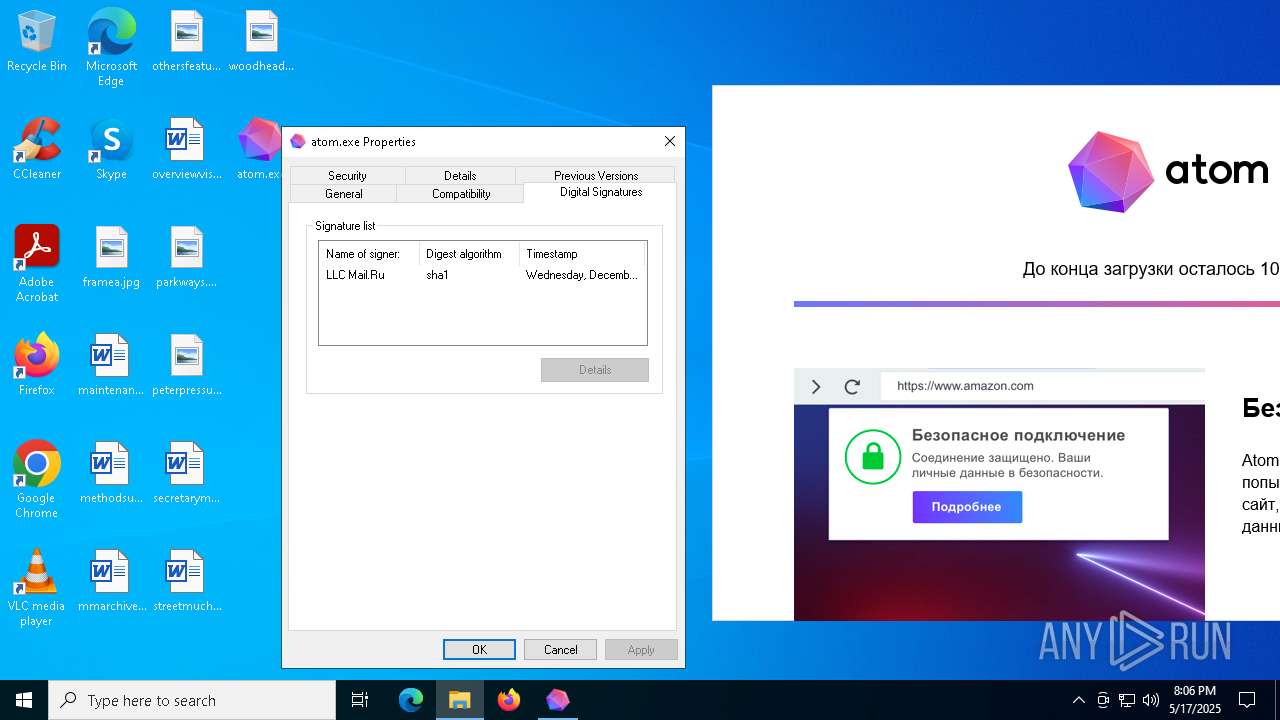1280x720 pixels.
Task: Switch to the Security tab
Action: (347, 175)
